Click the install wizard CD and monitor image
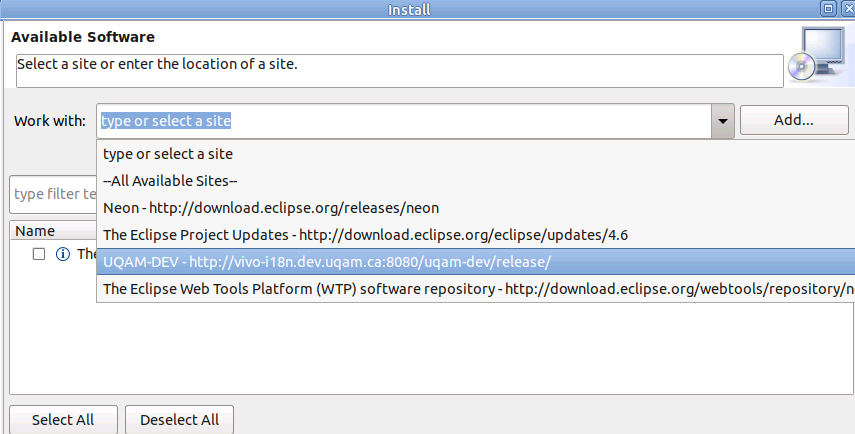Viewport: 855px width, 434px height. tap(820, 55)
